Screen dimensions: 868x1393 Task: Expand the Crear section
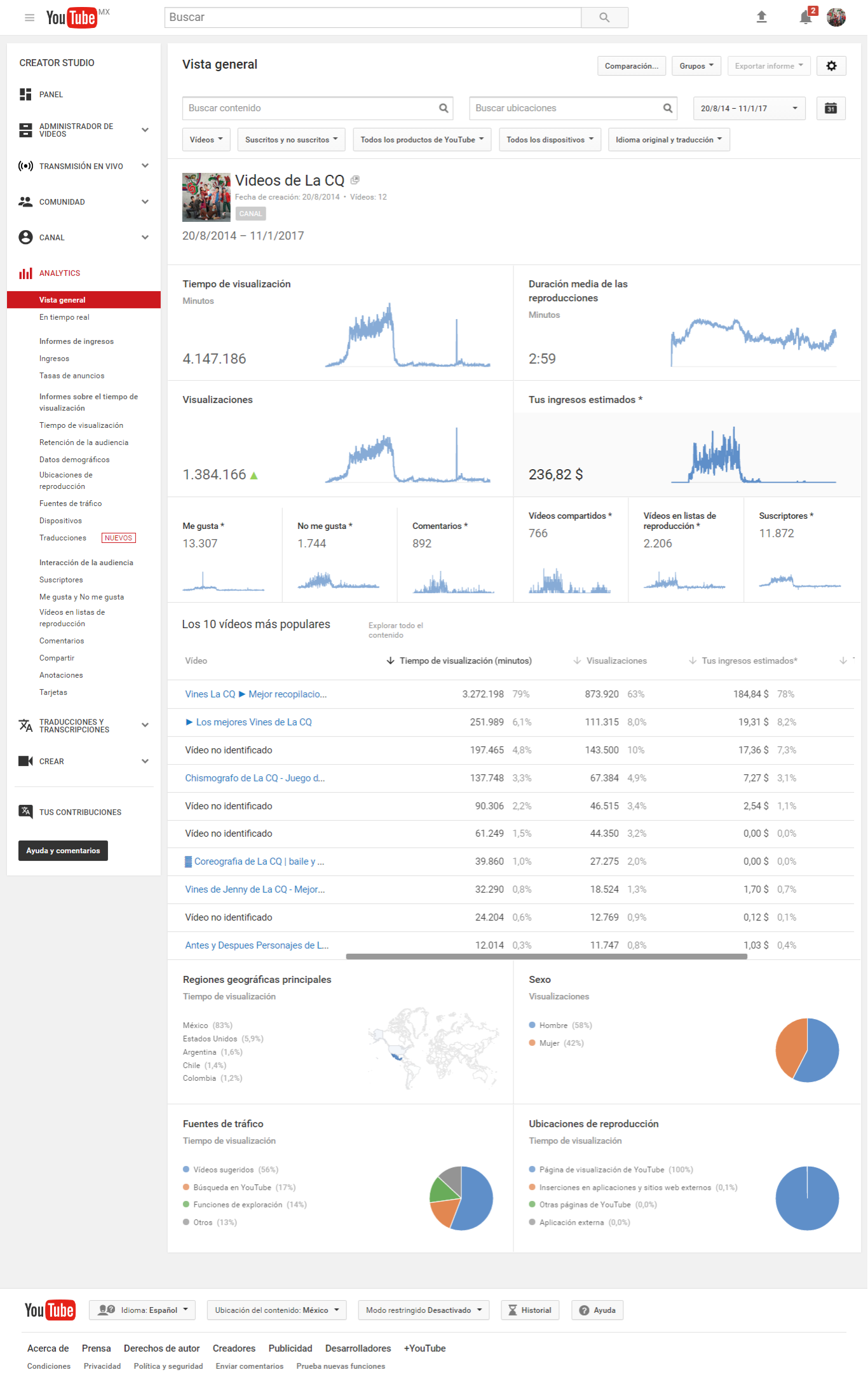click(145, 762)
